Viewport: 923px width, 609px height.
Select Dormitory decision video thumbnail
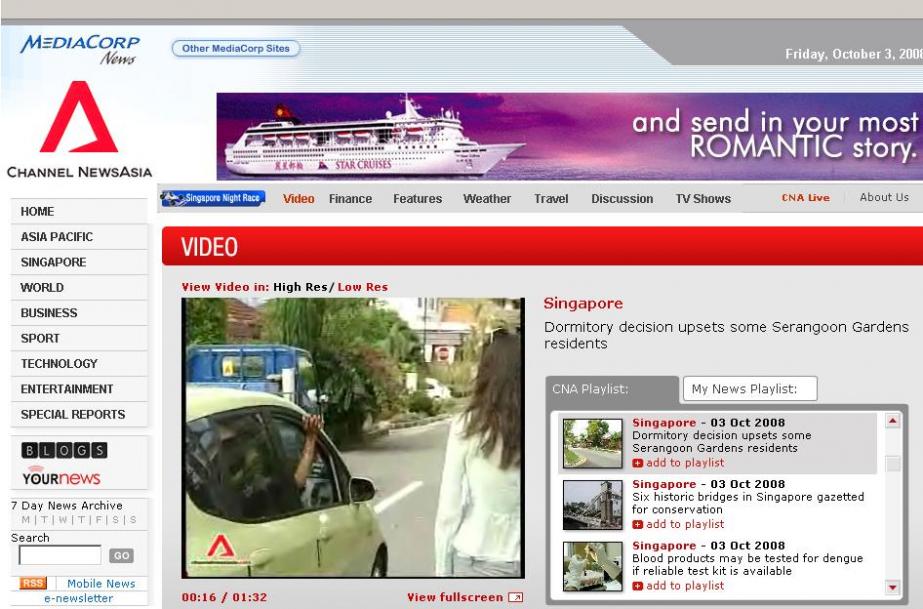[592, 443]
